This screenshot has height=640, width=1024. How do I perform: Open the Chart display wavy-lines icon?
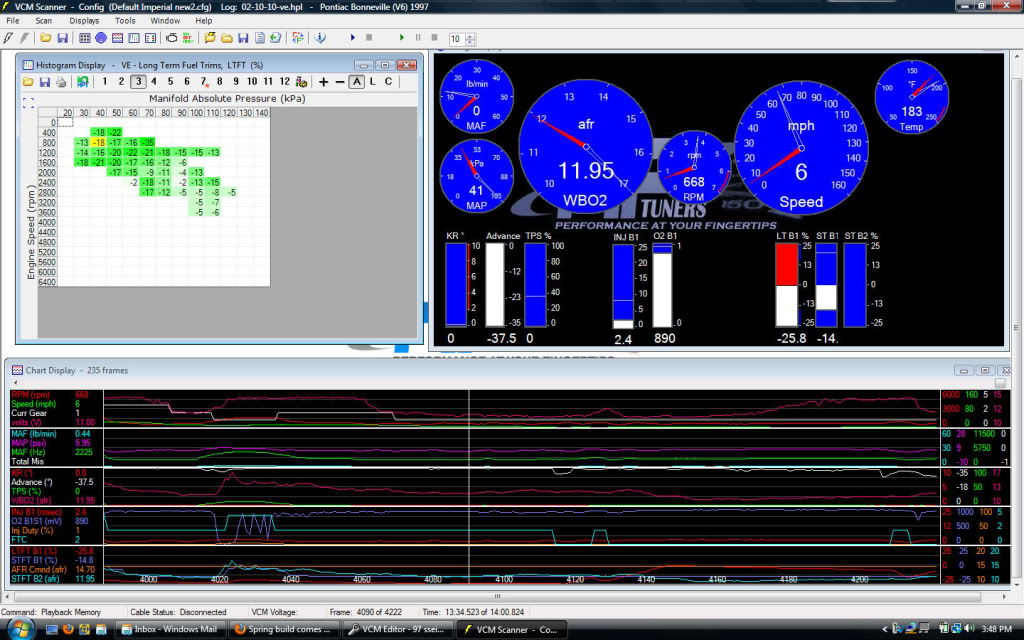pyautogui.click(x=118, y=38)
